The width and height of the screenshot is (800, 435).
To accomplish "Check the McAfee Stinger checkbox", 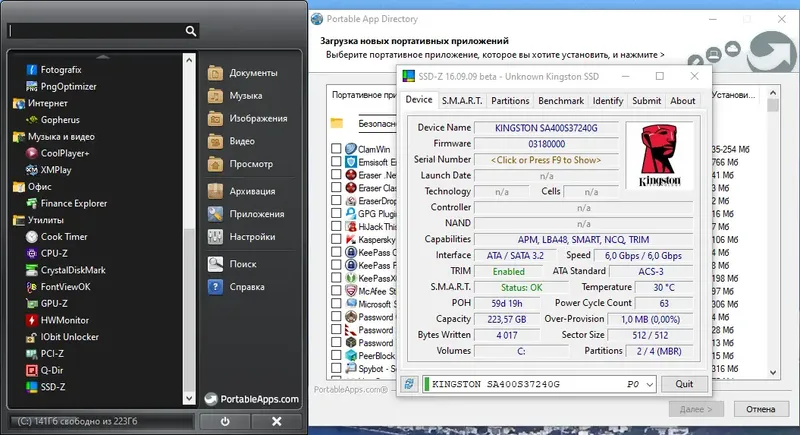I will [336, 291].
